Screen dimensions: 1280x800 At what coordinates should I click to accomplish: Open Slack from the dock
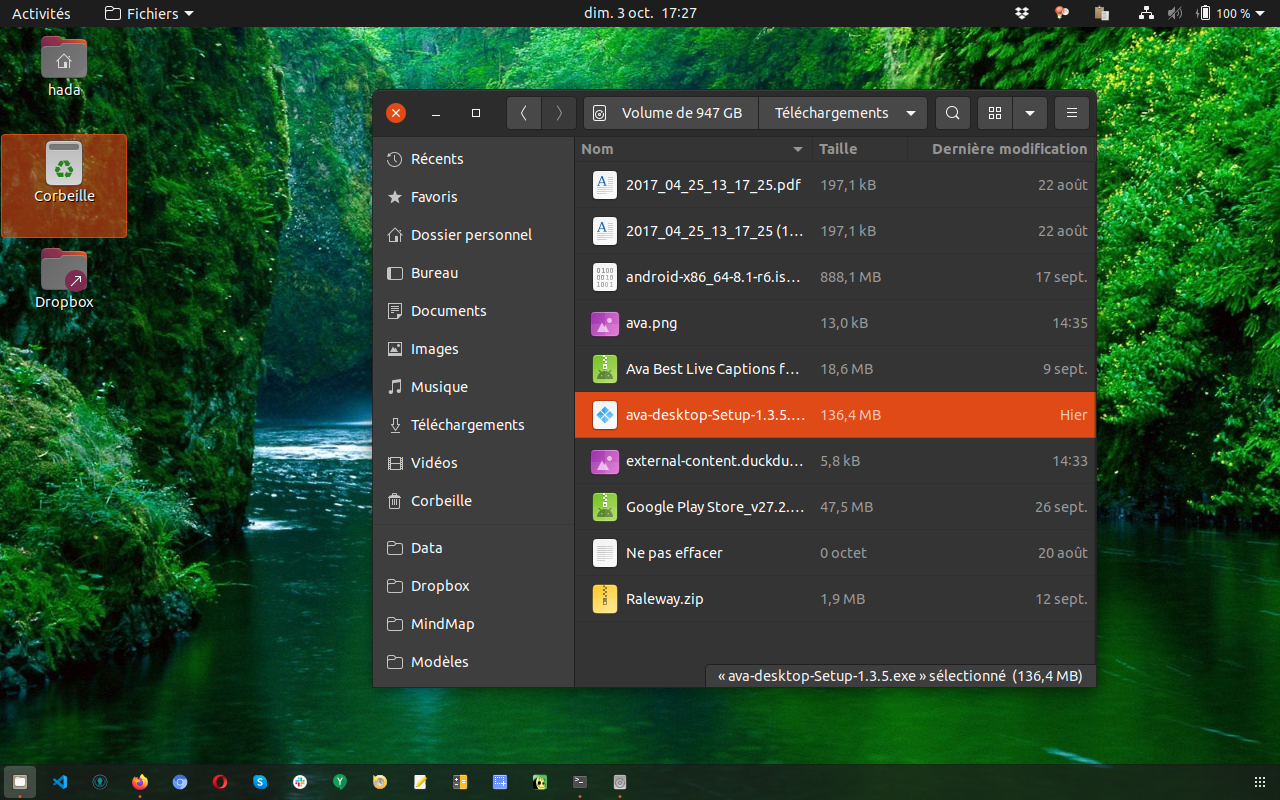point(300,782)
